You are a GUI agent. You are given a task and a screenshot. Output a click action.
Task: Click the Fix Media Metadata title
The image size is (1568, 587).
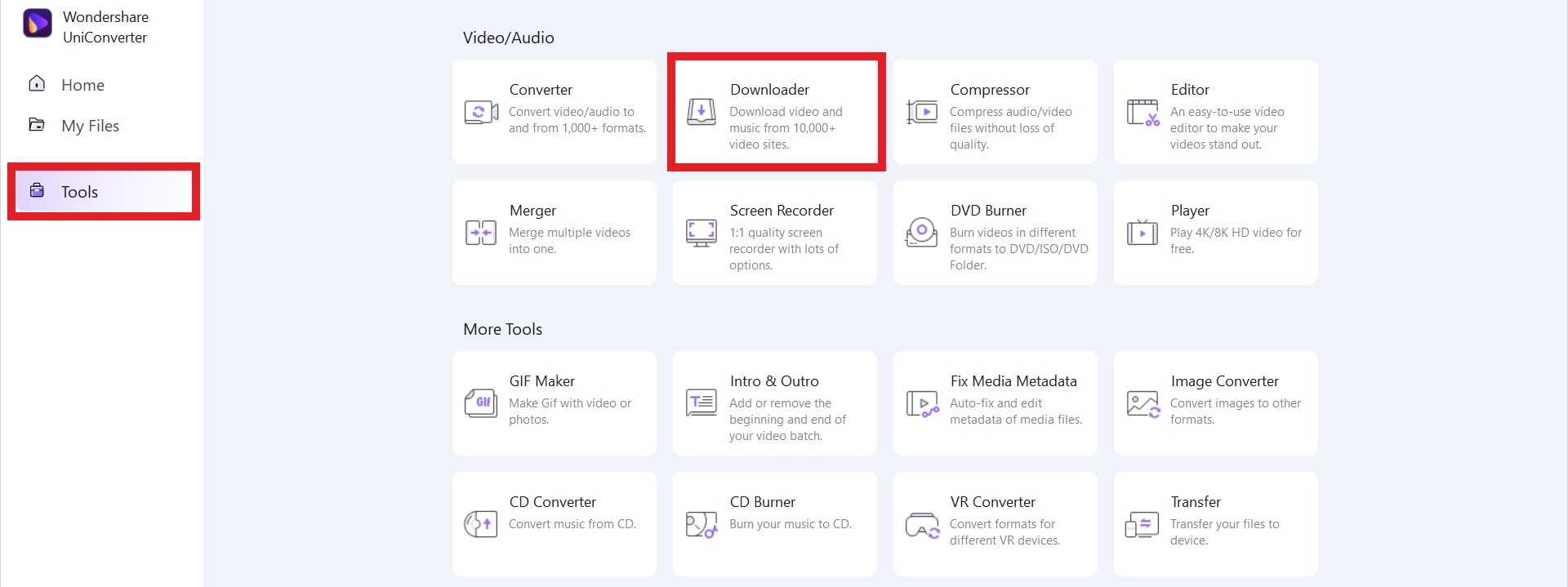1013,380
